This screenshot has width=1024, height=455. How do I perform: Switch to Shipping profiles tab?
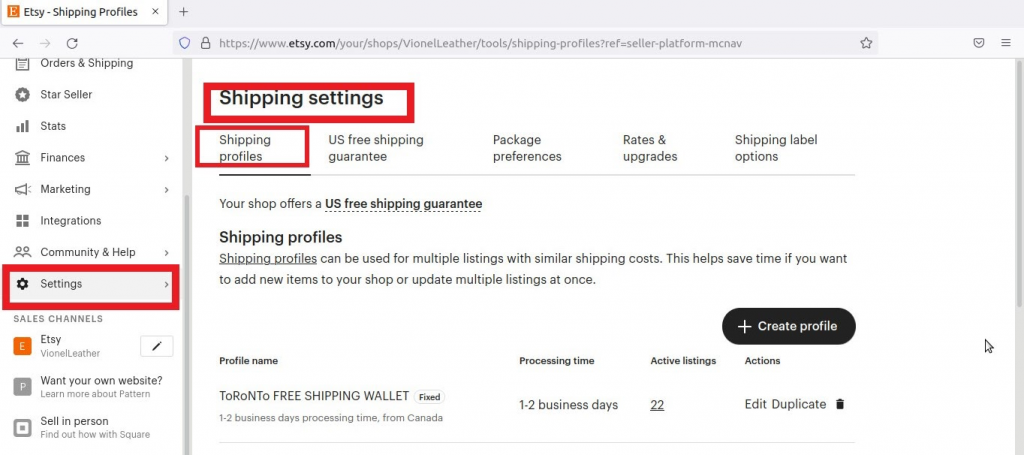pos(245,148)
